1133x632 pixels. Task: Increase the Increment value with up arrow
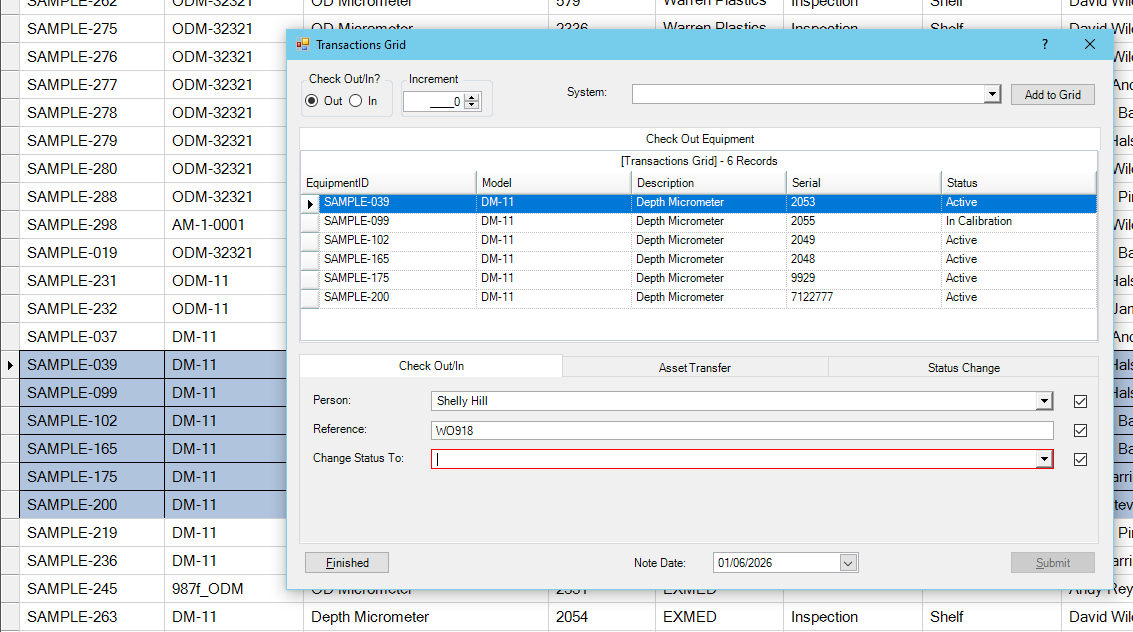coord(472,97)
